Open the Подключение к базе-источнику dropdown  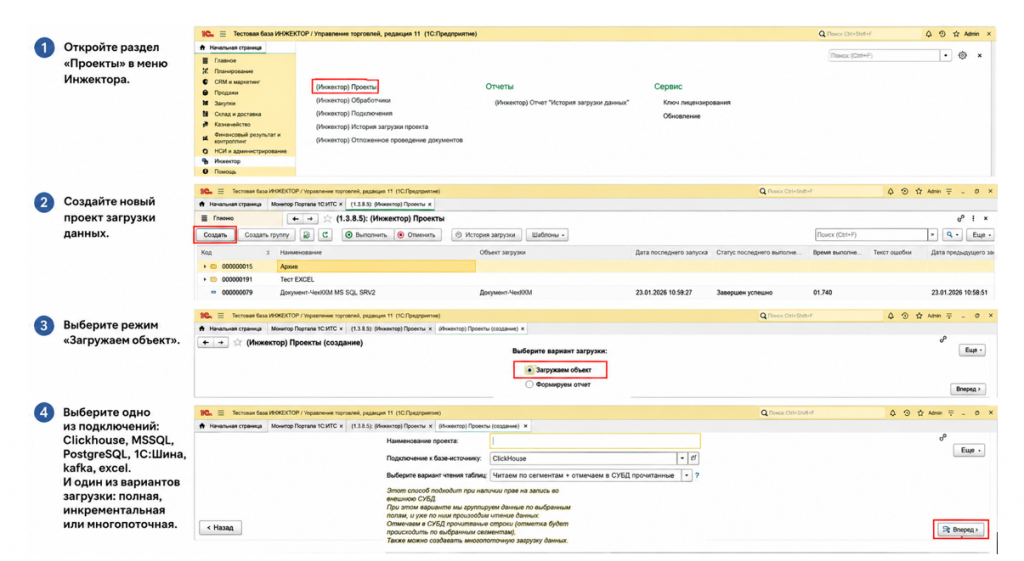click(x=682, y=458)
